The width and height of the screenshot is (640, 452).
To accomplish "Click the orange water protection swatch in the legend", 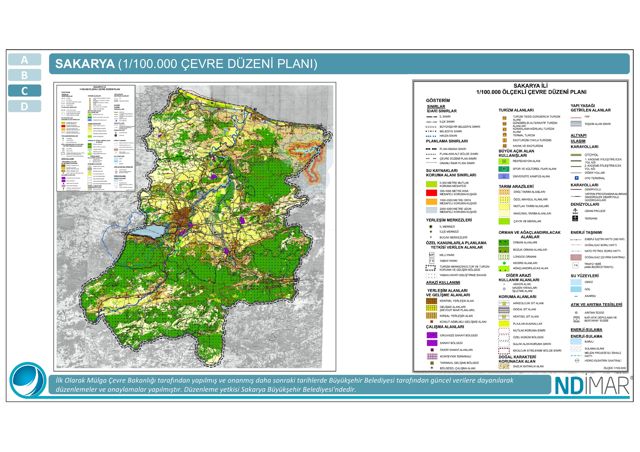I will click(x=431, y=202).
